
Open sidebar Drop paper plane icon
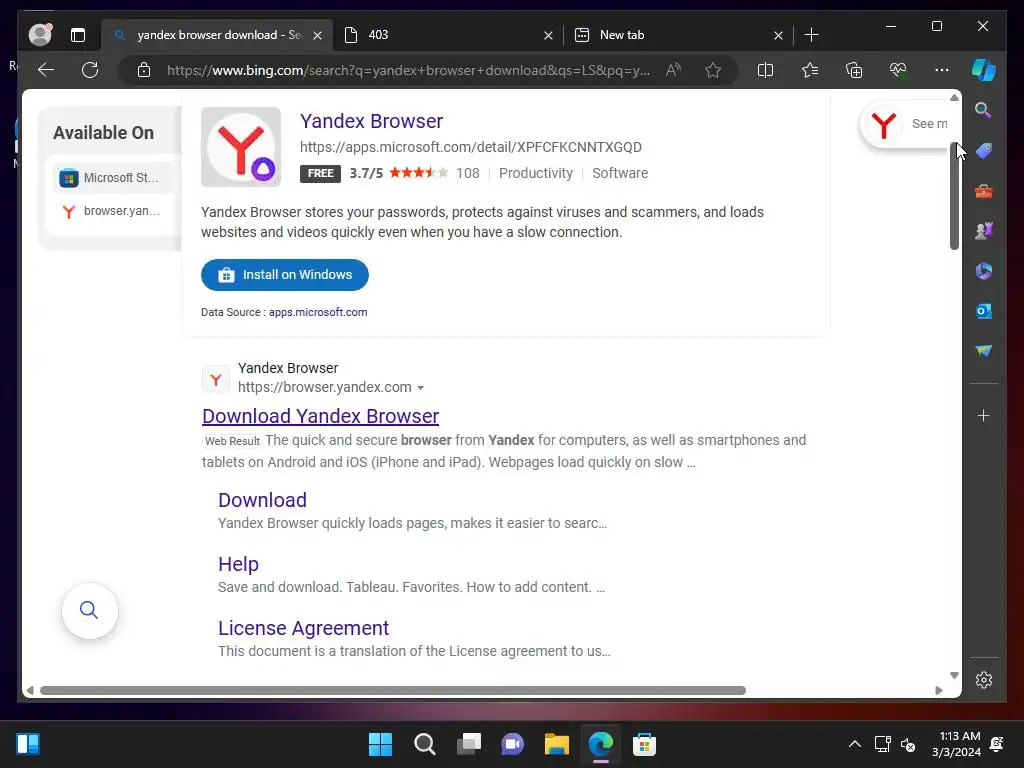tap(984, 351)
